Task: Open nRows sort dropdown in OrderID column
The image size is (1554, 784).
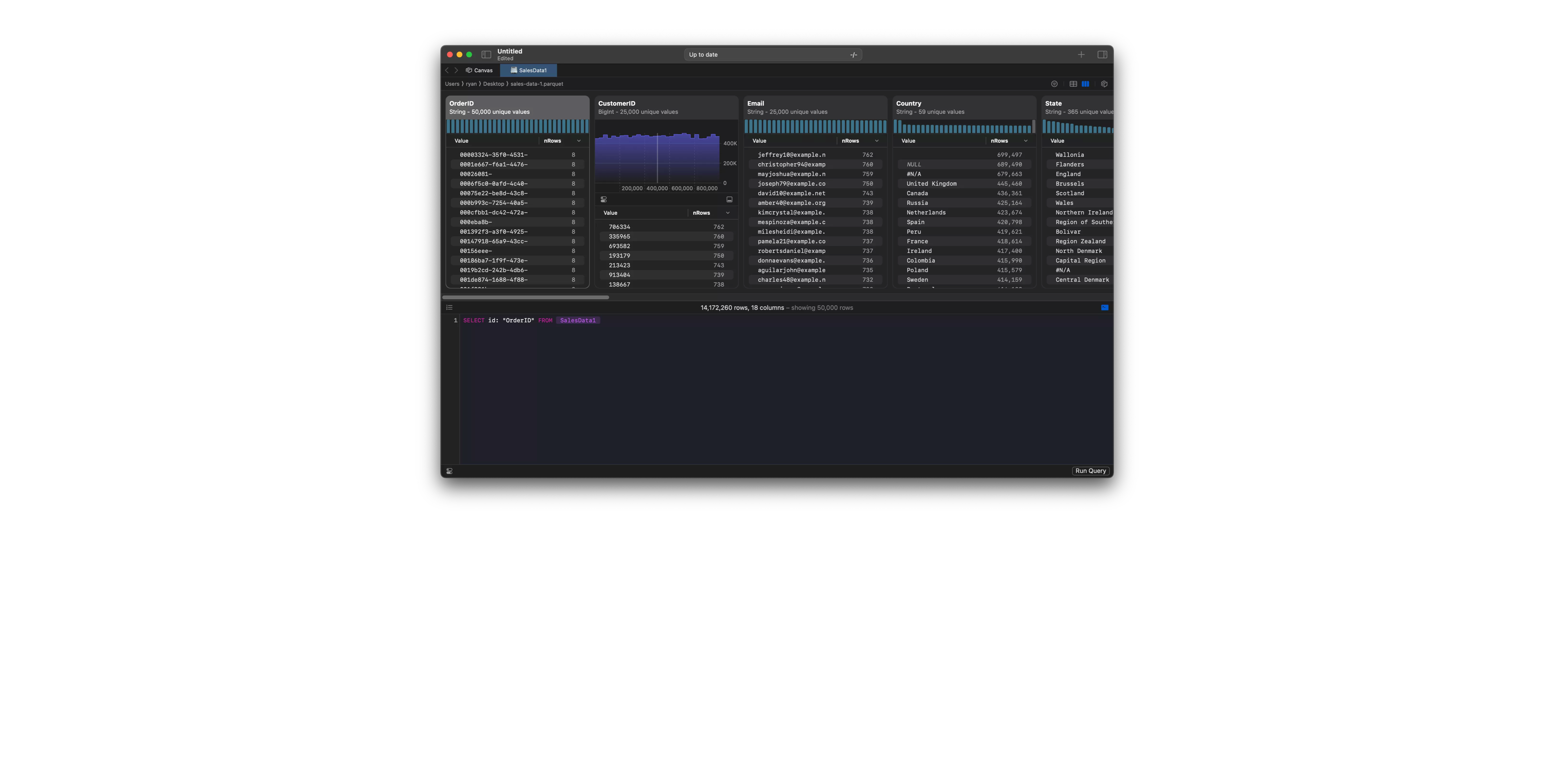Action: (579, 140)
